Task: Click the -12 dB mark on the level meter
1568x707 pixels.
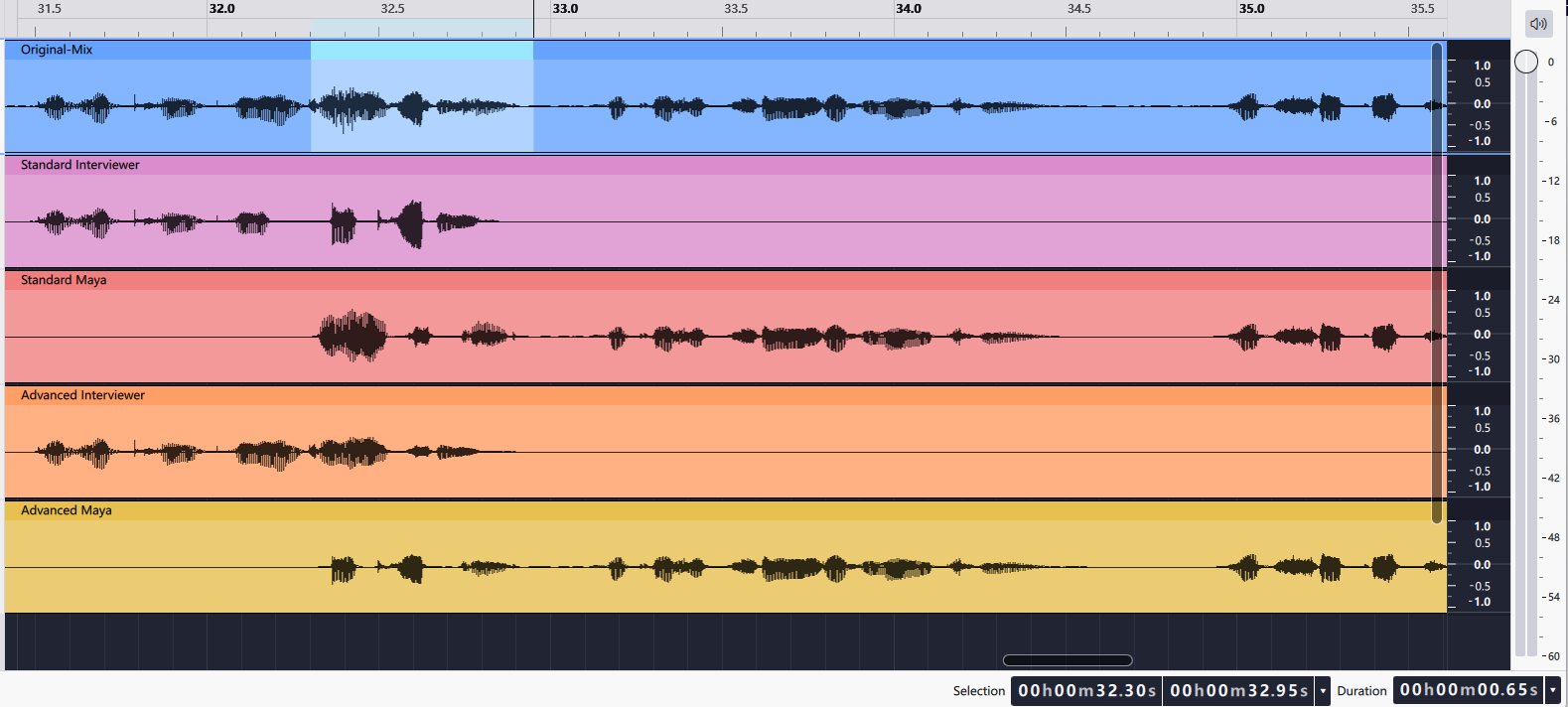Action: [1552, 181]
